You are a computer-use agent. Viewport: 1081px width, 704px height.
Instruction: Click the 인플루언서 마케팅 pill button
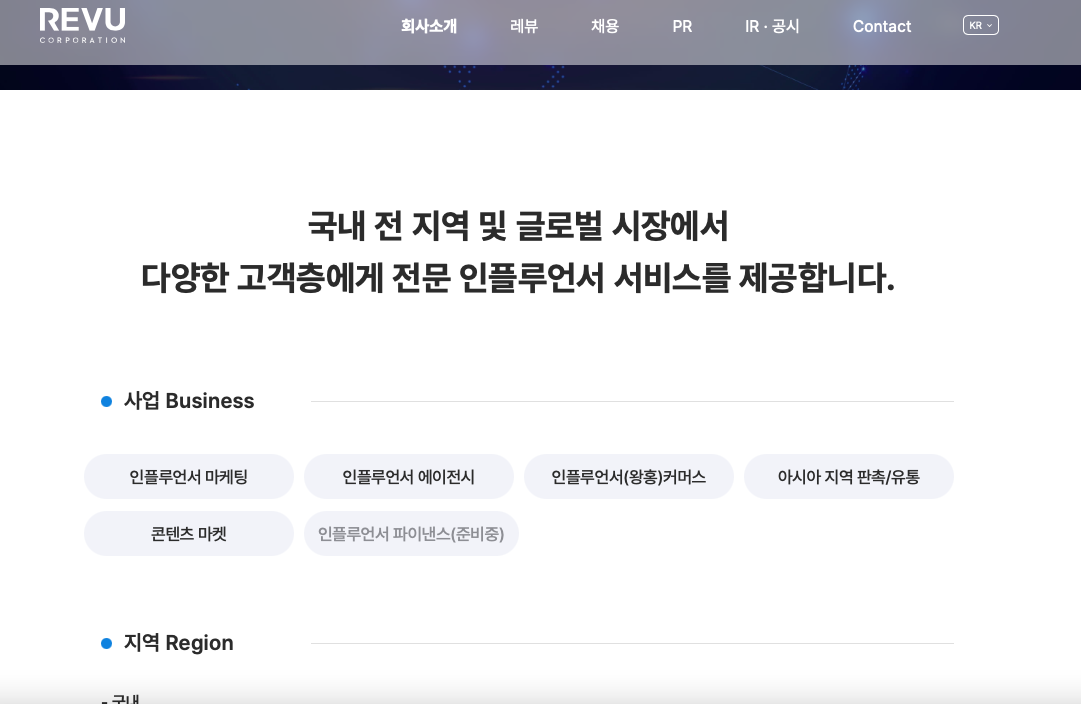(x=189, y=476)
